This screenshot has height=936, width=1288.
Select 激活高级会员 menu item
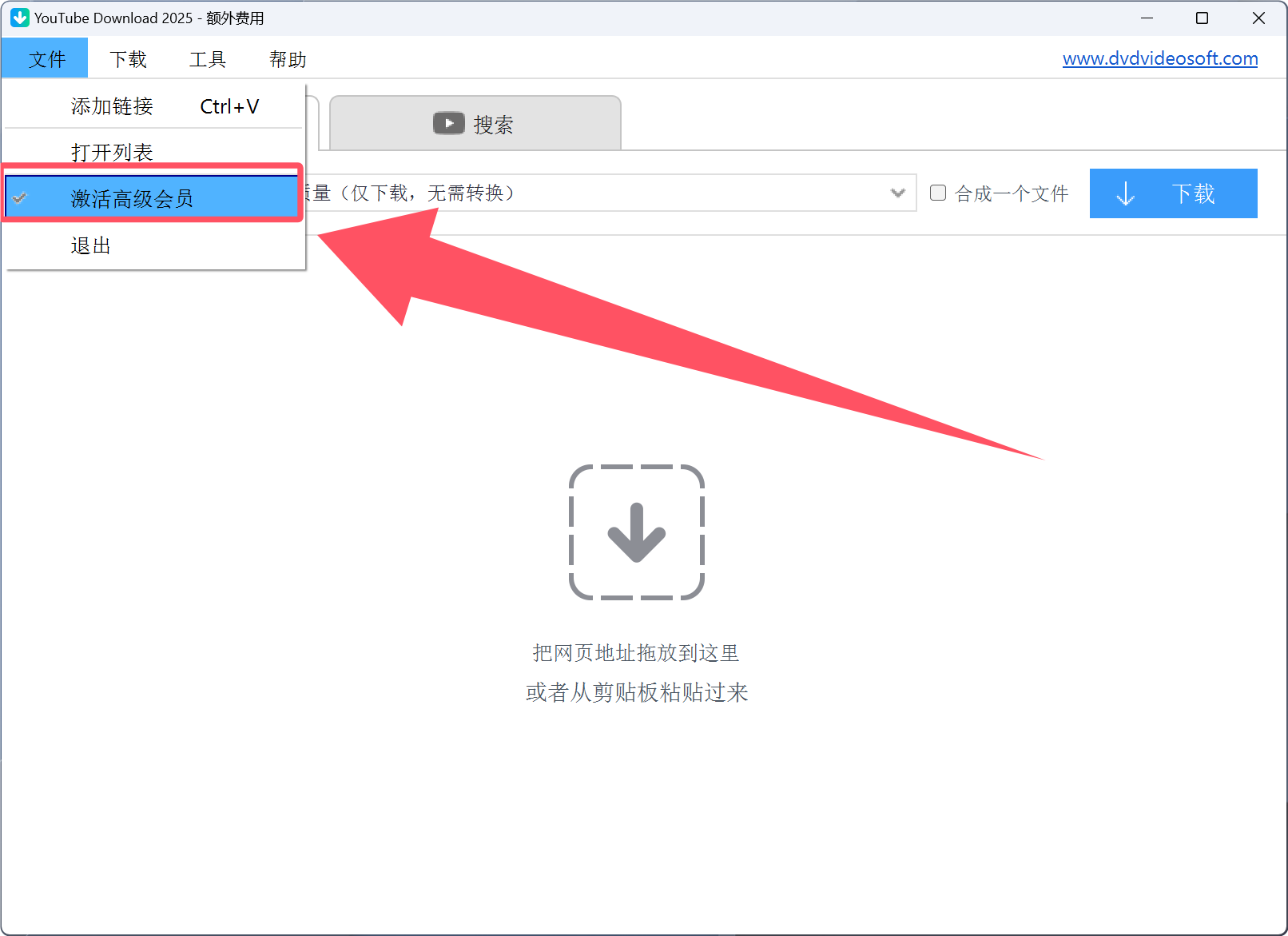132,198
